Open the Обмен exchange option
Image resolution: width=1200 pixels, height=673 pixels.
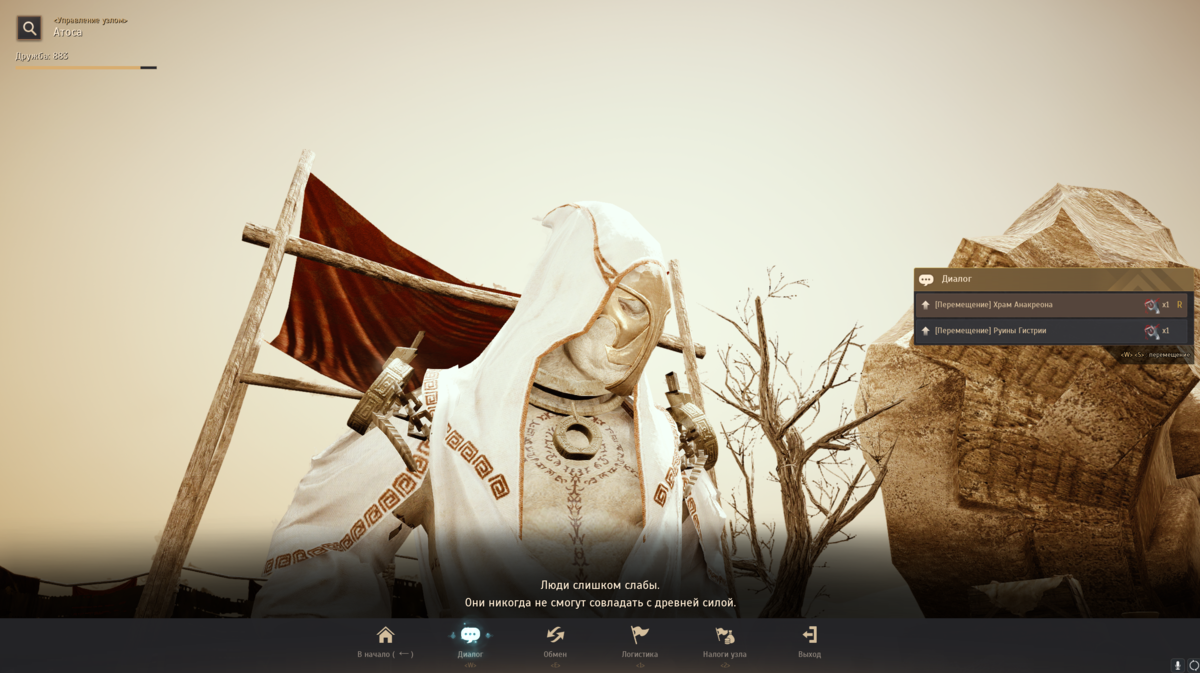click(555, 643)
